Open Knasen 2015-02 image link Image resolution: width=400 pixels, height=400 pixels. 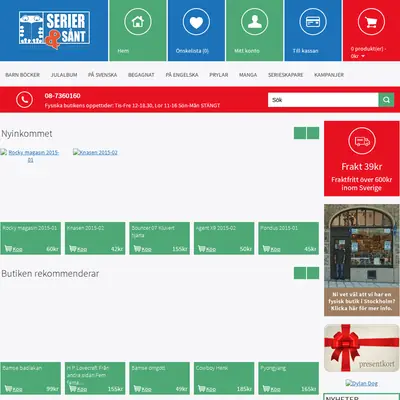tap(95, 152)
